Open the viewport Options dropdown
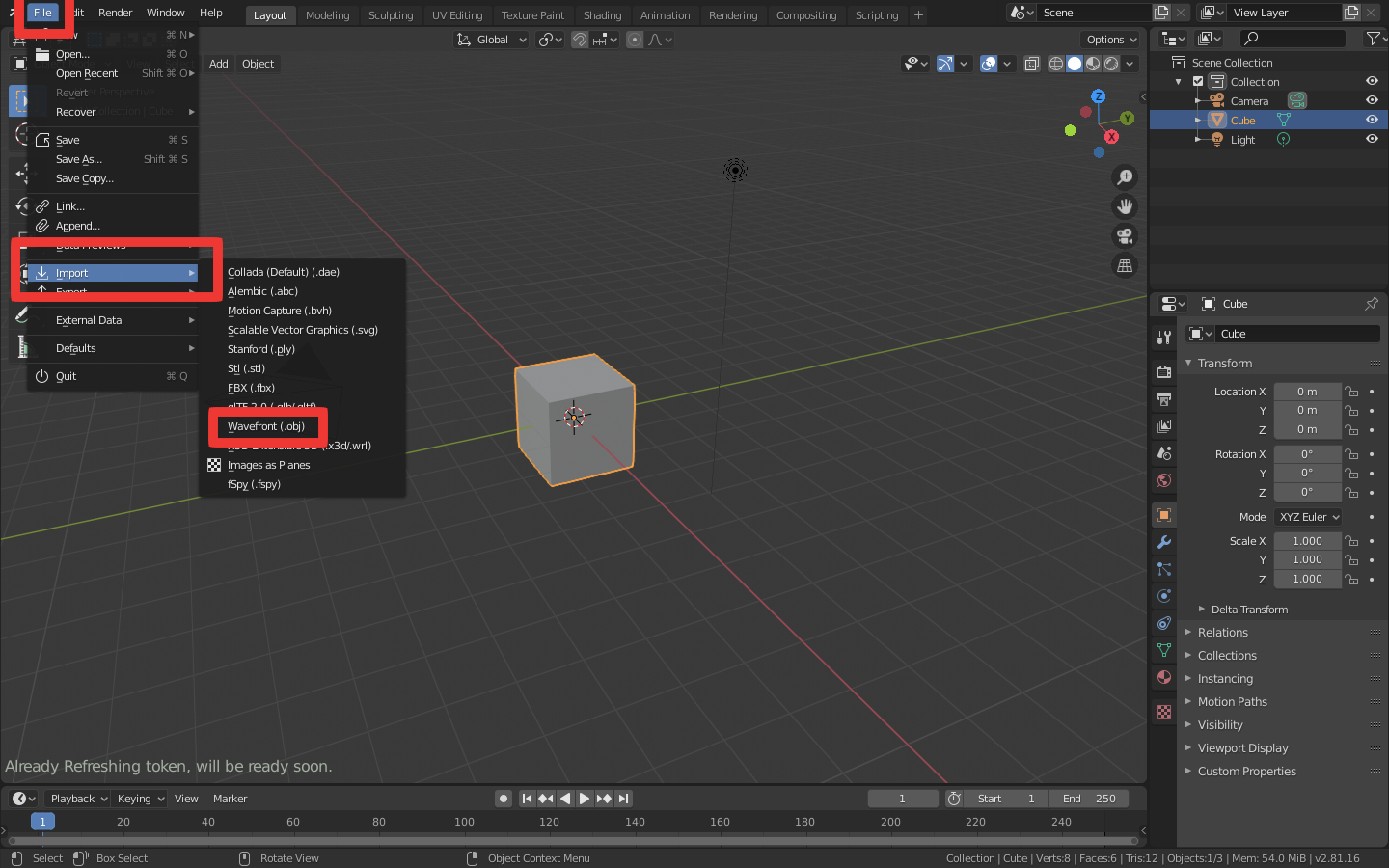The image size is (1389, 868). click(1111, 40)
